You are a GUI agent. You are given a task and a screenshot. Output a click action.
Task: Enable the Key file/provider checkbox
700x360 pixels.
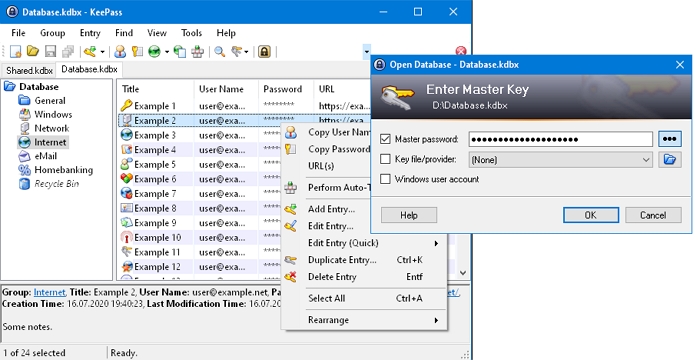tap(385, 159)
